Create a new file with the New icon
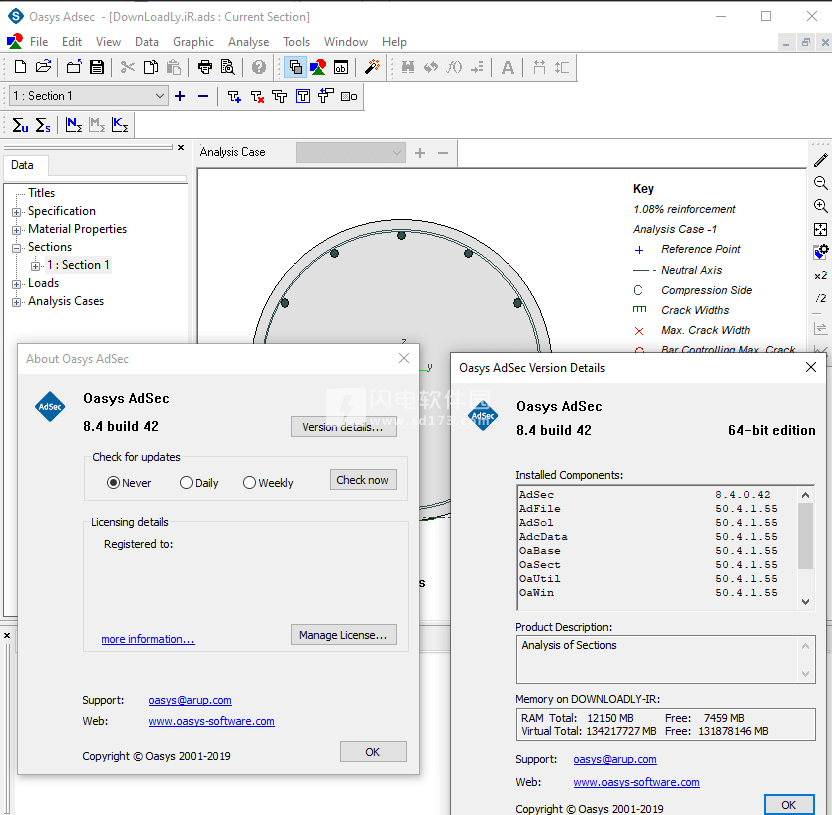This screenshot has height=815, width=832. point(20,67)
